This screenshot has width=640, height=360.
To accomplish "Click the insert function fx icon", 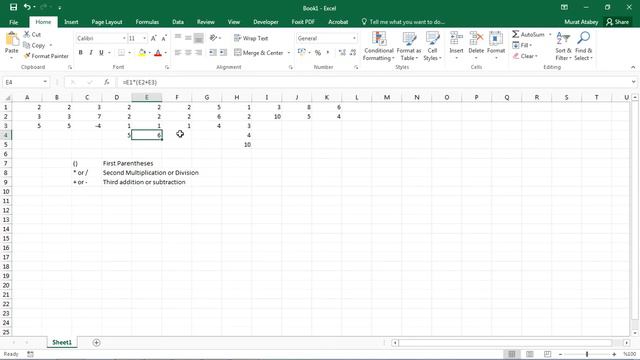I will [107, 82].
